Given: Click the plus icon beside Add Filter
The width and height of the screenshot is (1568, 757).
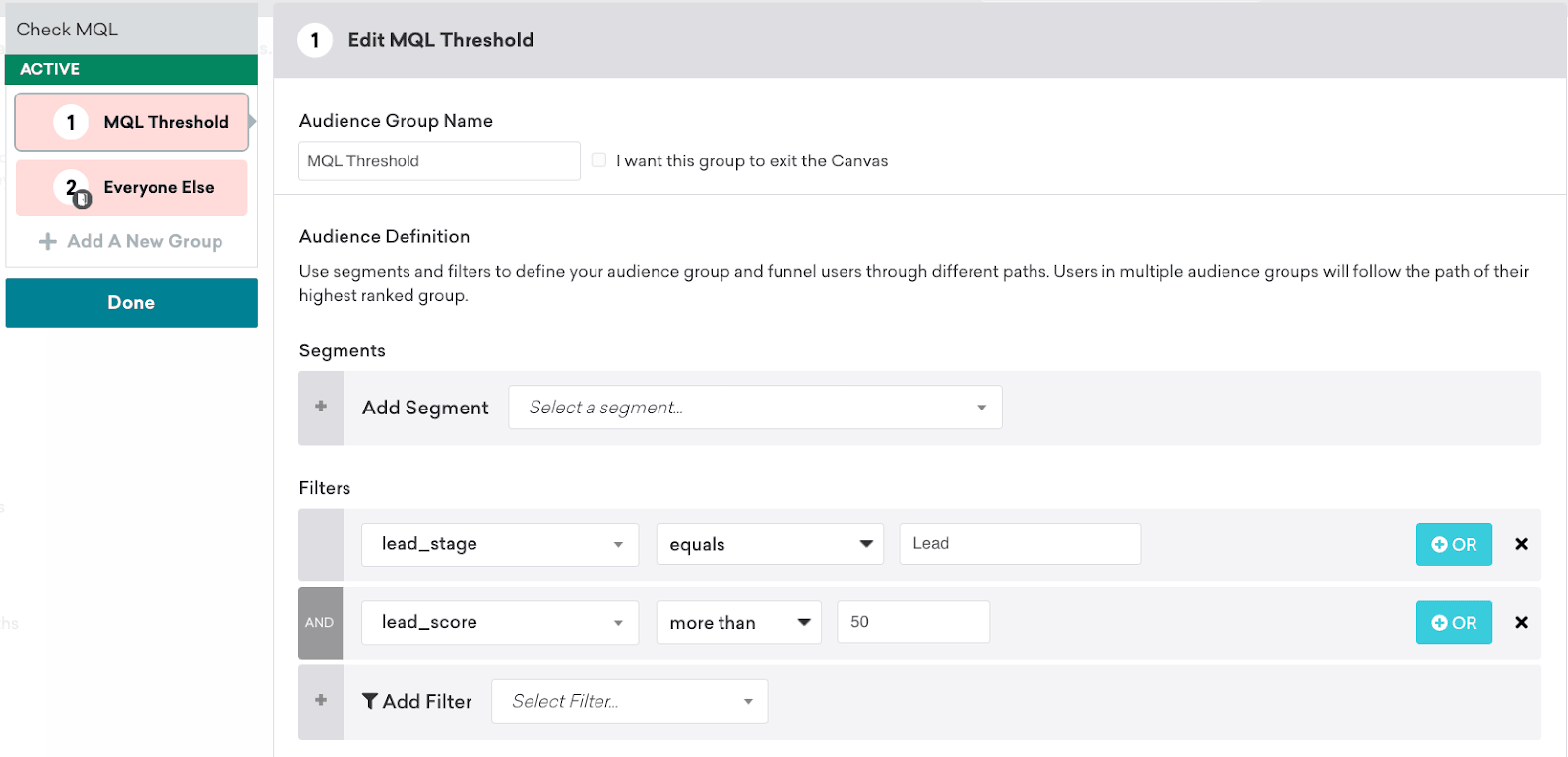Looking at the screenshot, I should 321,701.
